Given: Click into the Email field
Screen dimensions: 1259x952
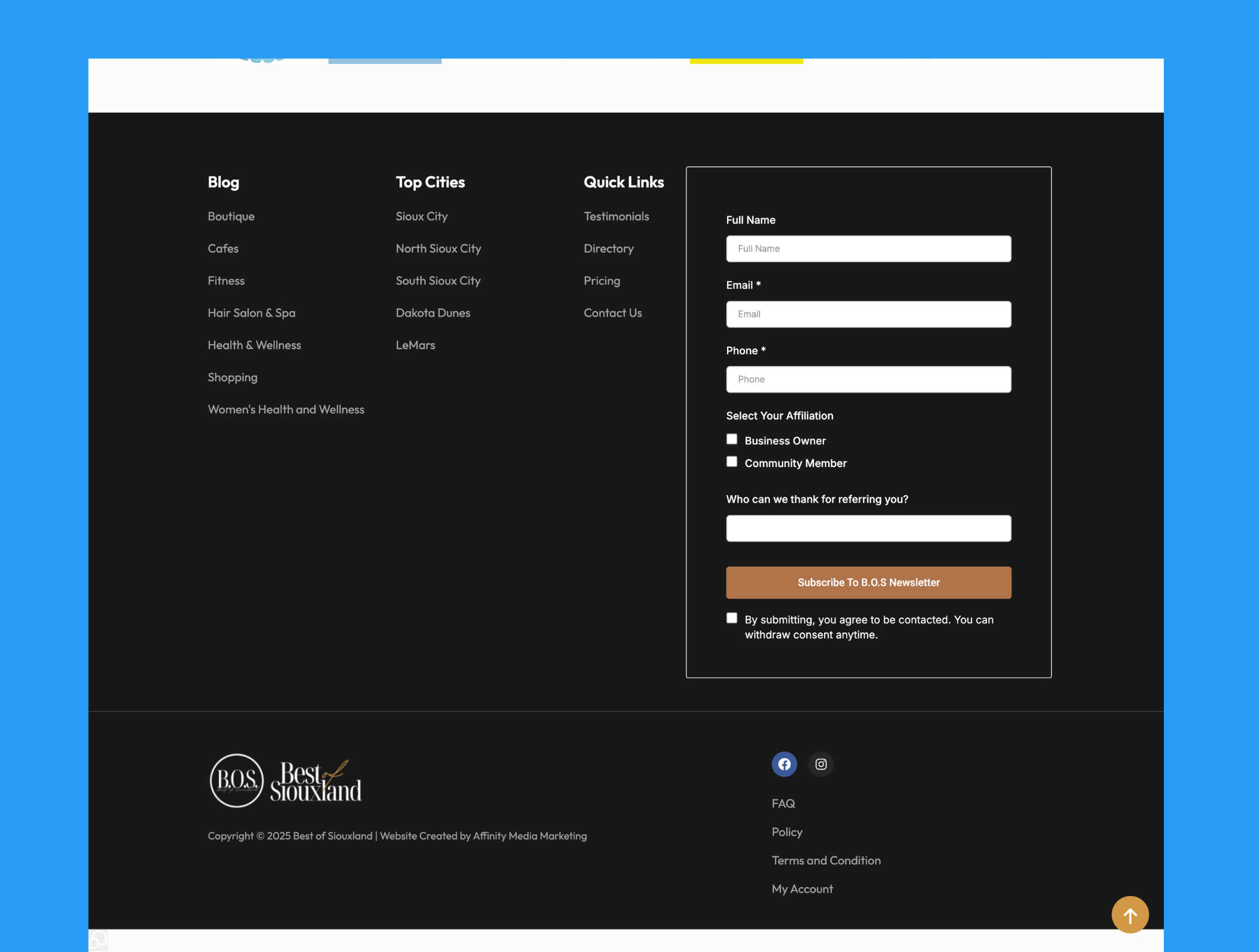Looking at the screenshot, I should pyautogui.click(x=868, y=314).
